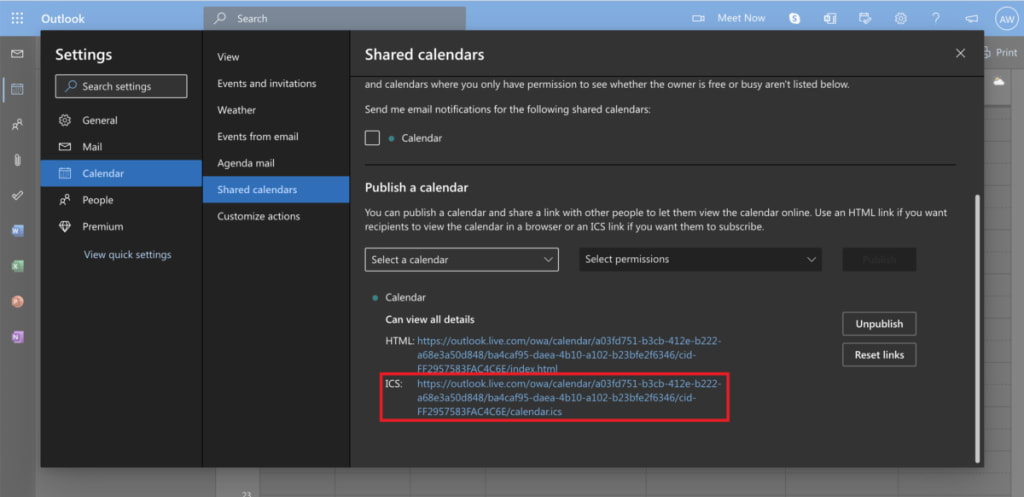This screenshot has width=1024, height=497.
Task: Open the PowerPoint app icon in left rail
Action: [18, 302]
